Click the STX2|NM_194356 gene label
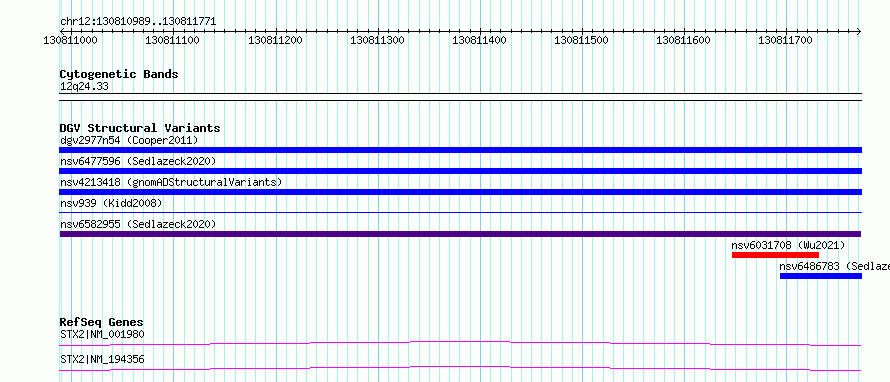The image size is (890, 382). pos(102,359)
